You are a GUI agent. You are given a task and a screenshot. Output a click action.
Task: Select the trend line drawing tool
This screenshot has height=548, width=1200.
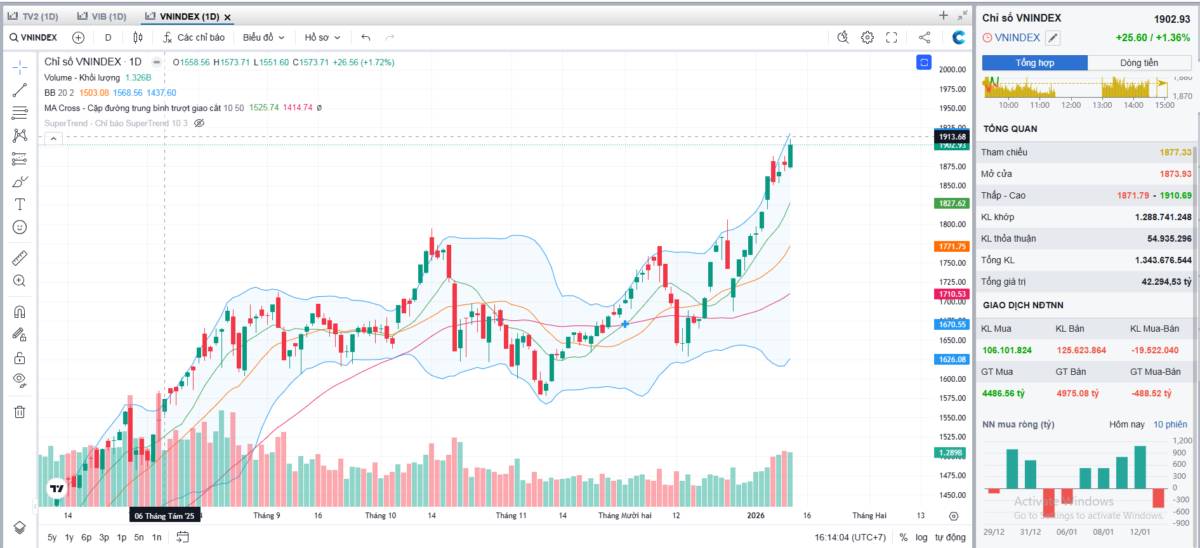(19, 90)
